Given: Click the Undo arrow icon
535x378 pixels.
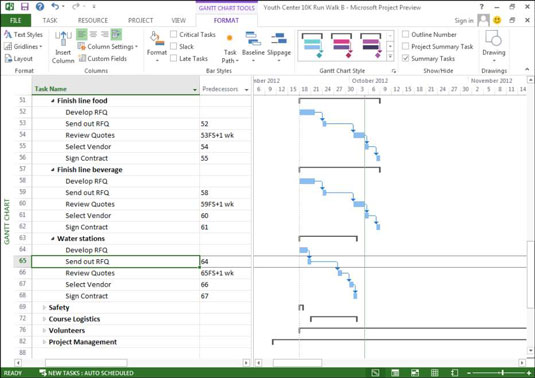Looking at the screenshot, I should pyautogui.click(x=55, y=6).
